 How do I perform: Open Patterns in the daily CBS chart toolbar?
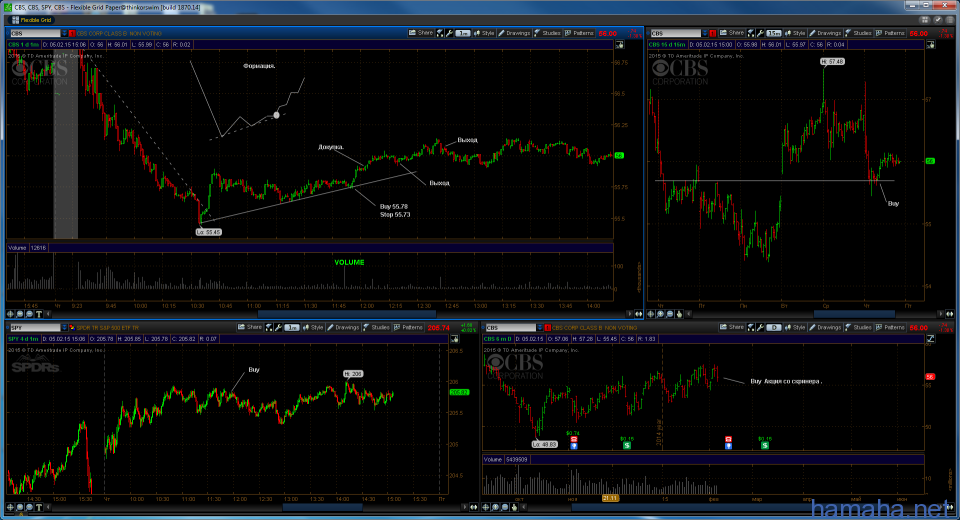[890, 328]
